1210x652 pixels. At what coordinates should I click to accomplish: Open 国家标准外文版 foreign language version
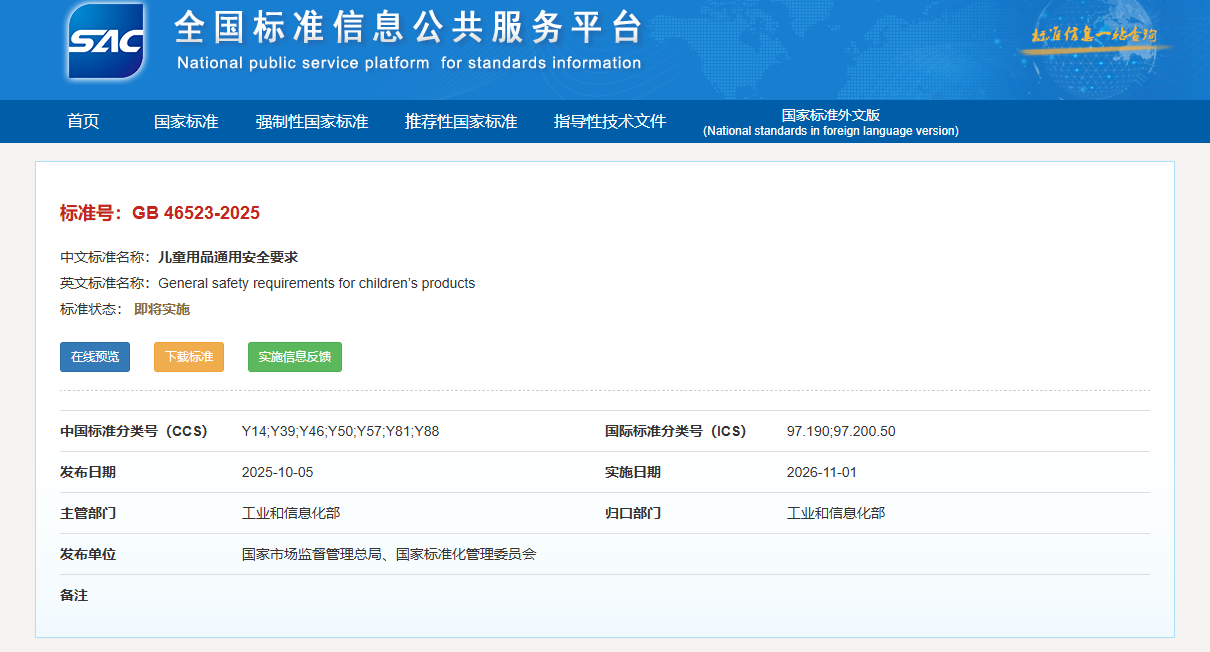(830, 122)
